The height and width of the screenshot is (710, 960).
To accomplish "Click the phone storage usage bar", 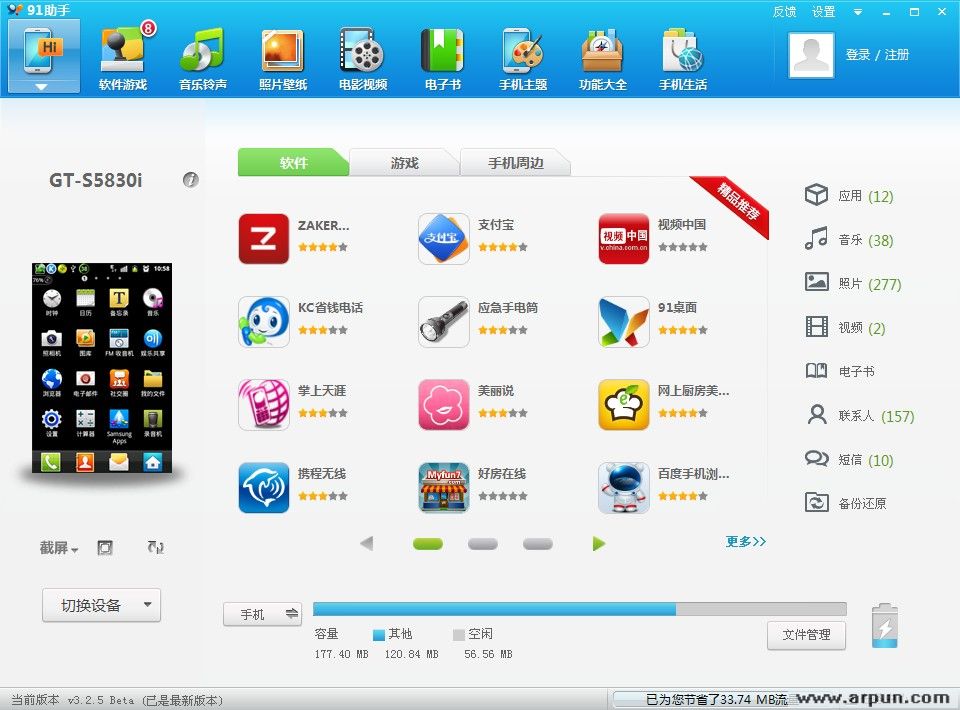I will [580, 608].
